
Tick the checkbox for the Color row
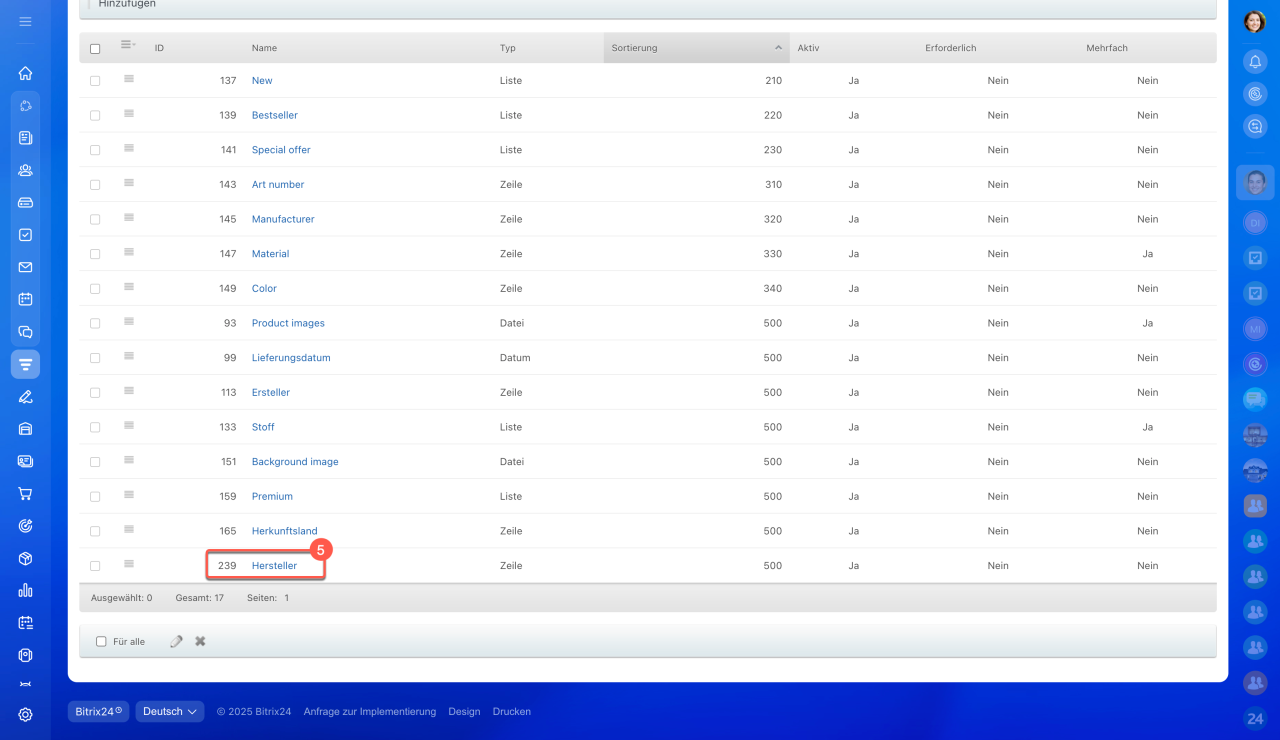(95, 289)
